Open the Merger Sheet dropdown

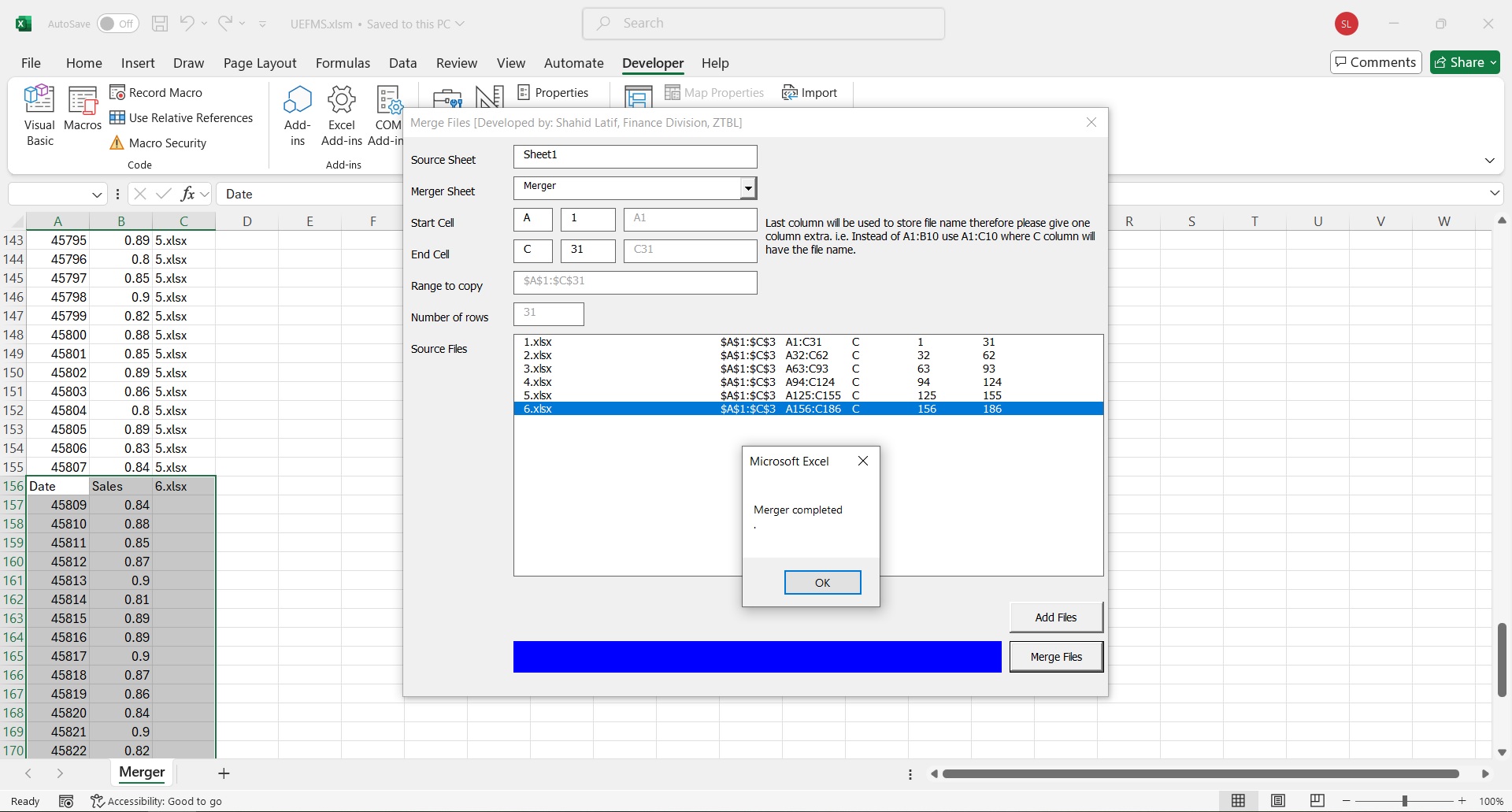pyautogui.click(x=747, y=188)
